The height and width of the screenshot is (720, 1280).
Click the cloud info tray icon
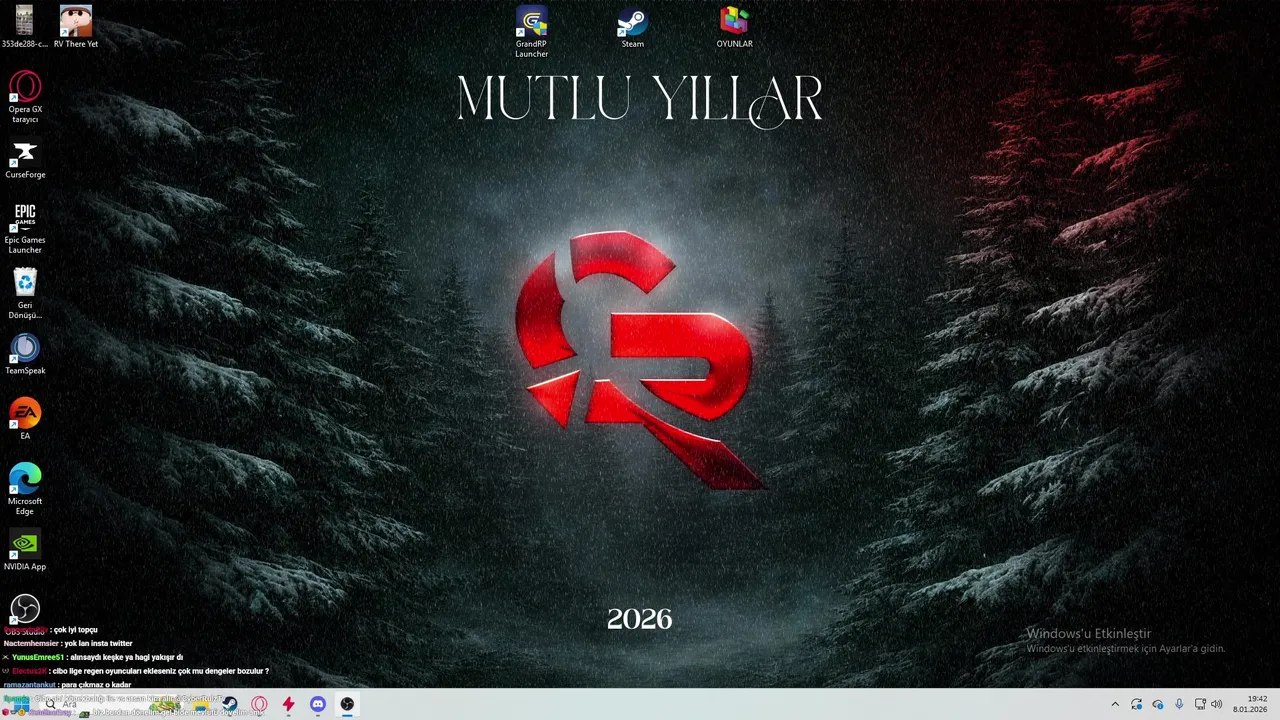(x=1158, y=704)
